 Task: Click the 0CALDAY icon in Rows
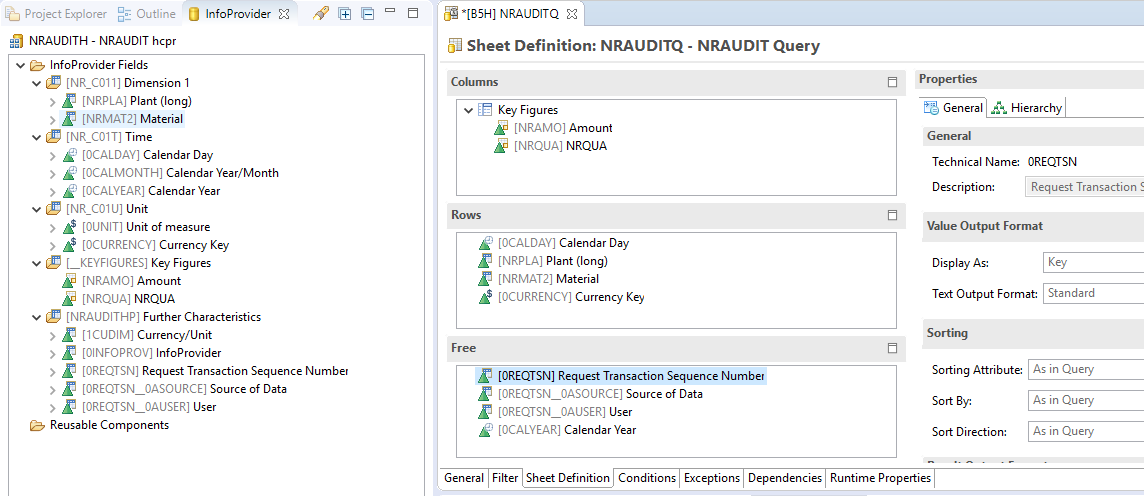(x=486, y=243)
